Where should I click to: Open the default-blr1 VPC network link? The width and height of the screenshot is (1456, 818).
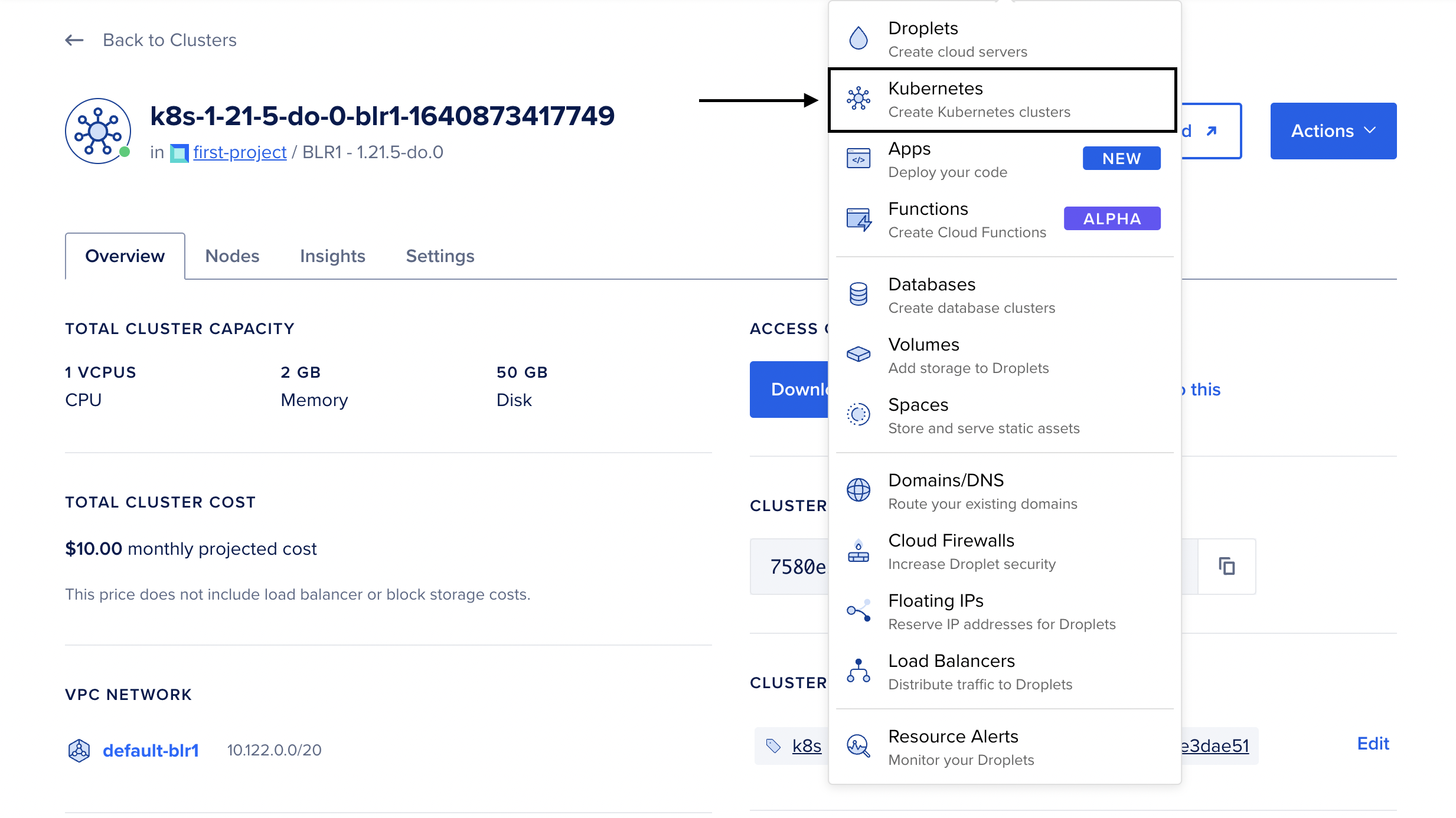(x=151, y=750)
